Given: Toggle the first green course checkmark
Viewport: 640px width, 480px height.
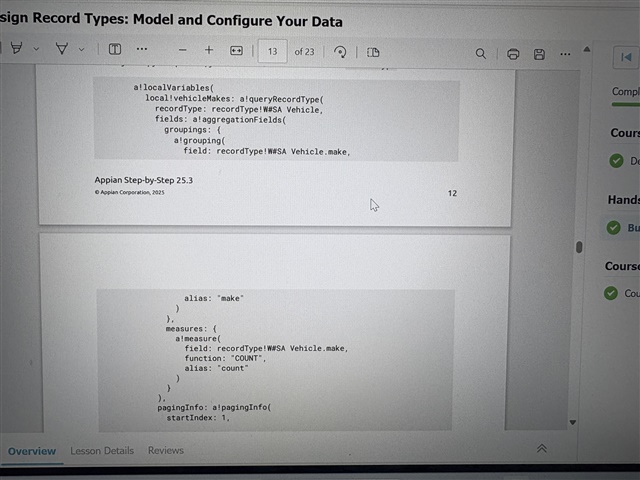Looking at the screenshot, I should tap(616, 161).
